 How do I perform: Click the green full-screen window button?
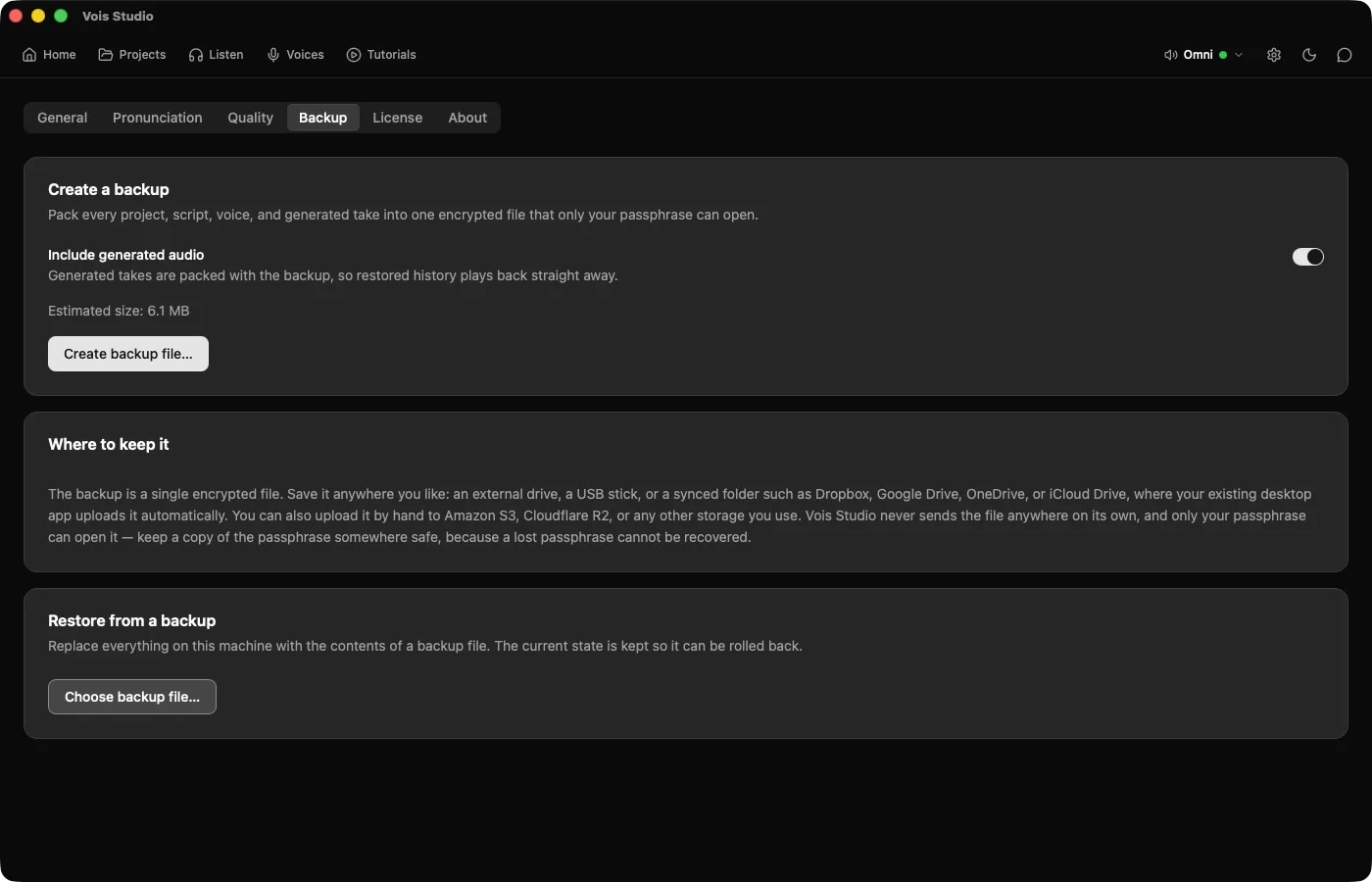coord(61,16)
